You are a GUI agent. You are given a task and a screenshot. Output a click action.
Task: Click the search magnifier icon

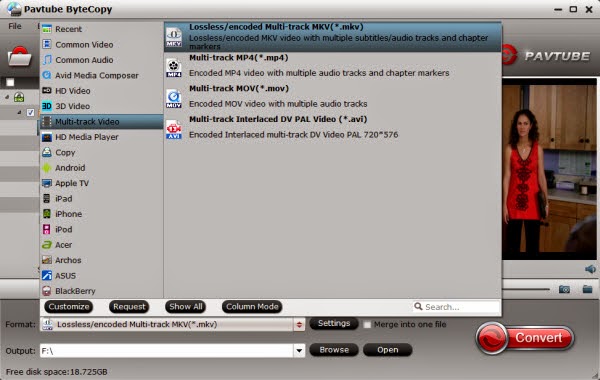(x=418, y=307)
